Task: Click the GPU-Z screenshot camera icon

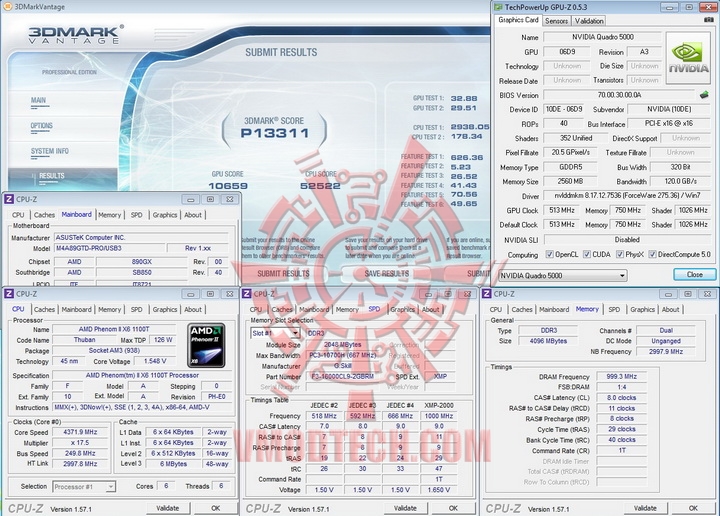Action: (709, 20)
